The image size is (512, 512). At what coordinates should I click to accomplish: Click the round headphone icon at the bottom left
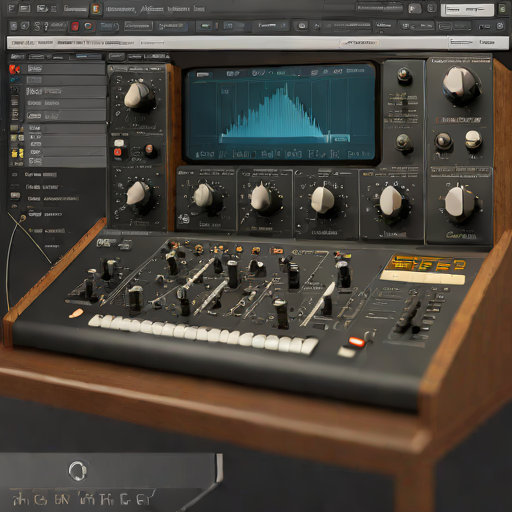pos(78,471)
